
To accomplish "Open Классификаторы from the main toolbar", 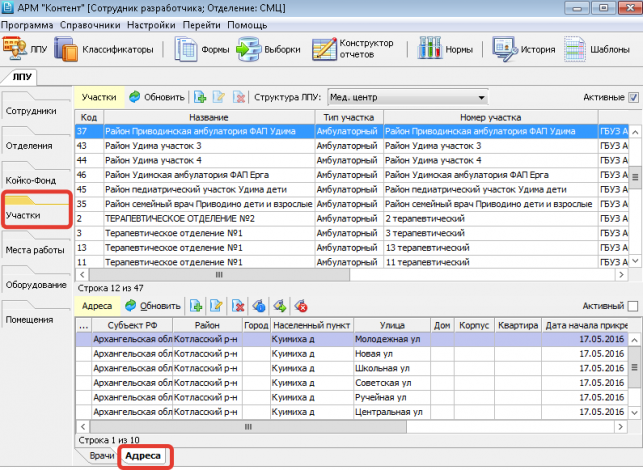I will (104, 49).
